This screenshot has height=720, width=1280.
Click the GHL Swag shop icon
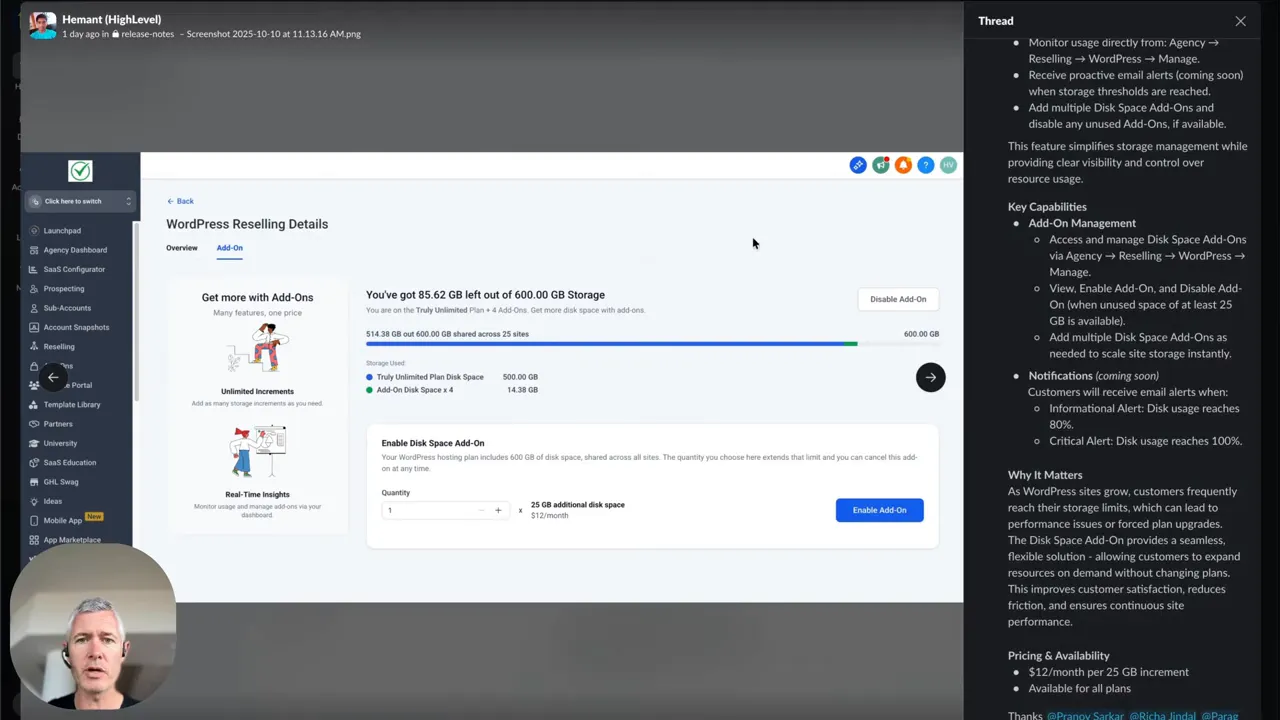(35, 482)
